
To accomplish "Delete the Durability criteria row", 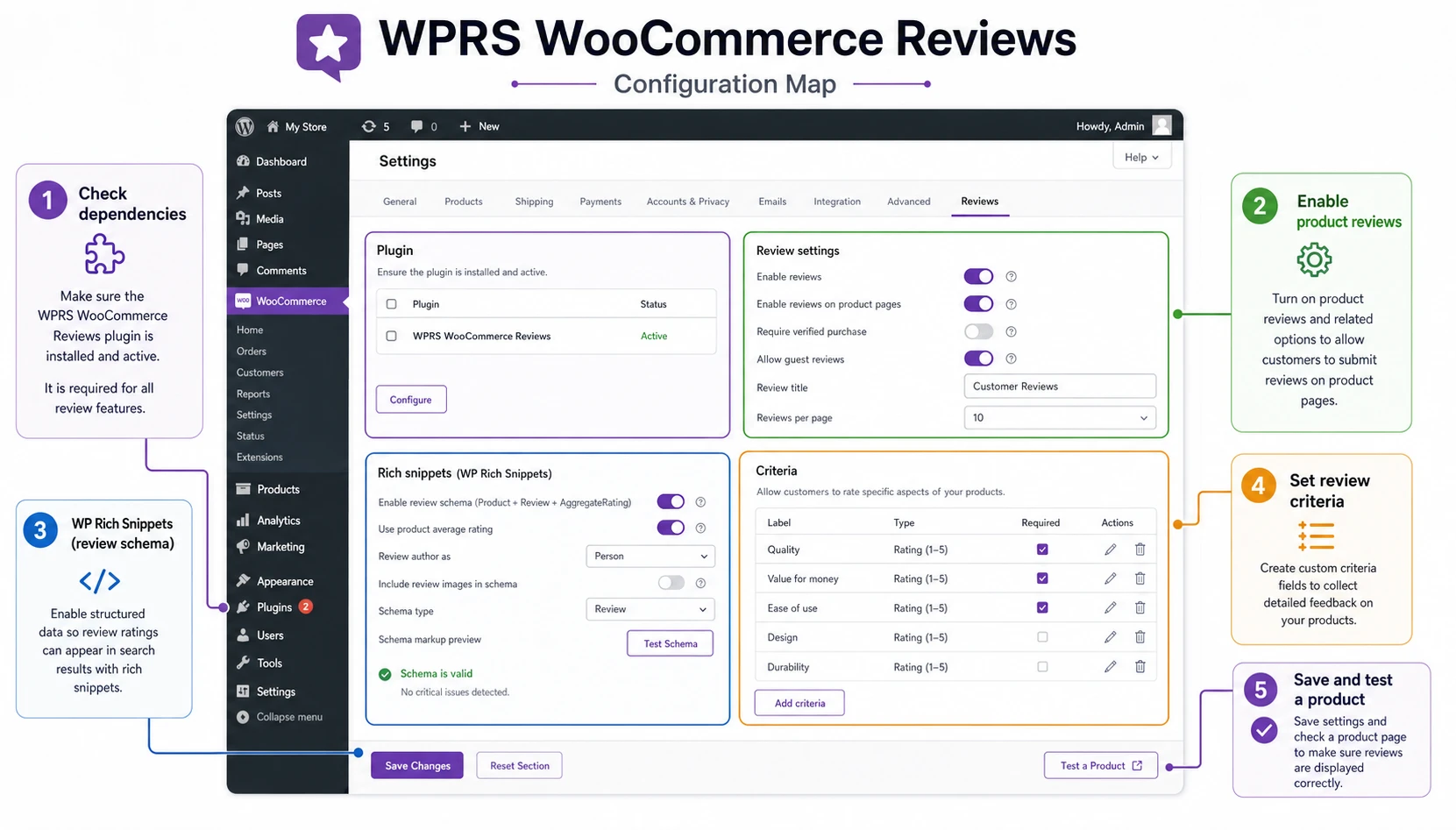I will (x=1140, y=666).
